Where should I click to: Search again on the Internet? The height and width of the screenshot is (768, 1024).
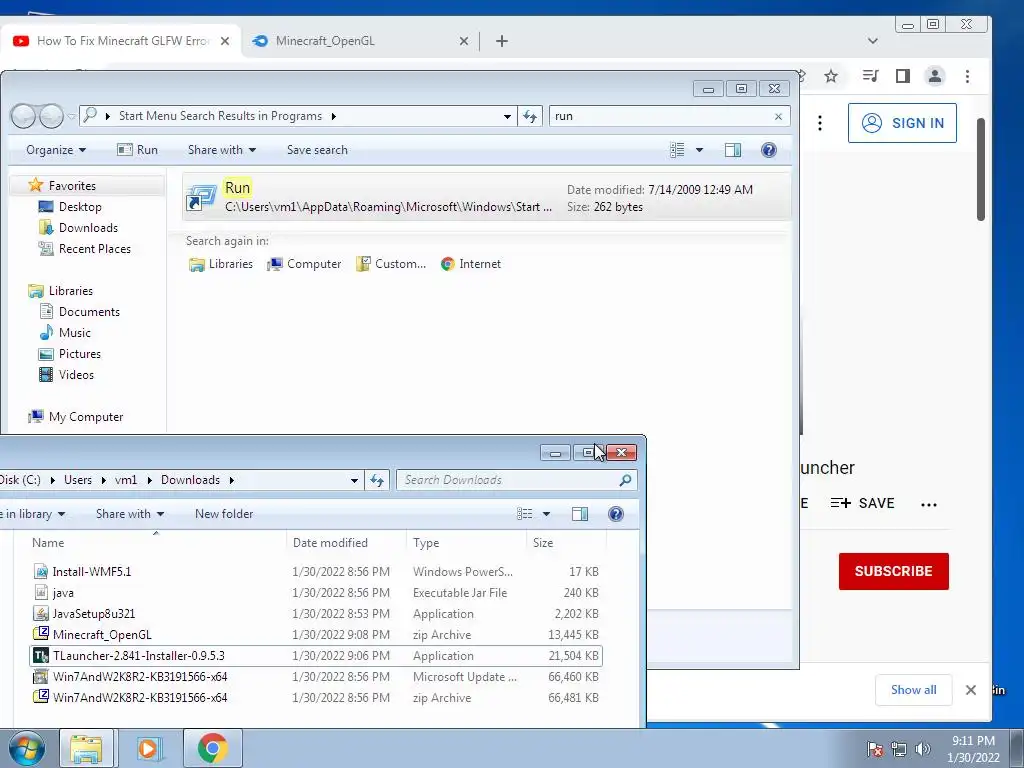[471, 264]
